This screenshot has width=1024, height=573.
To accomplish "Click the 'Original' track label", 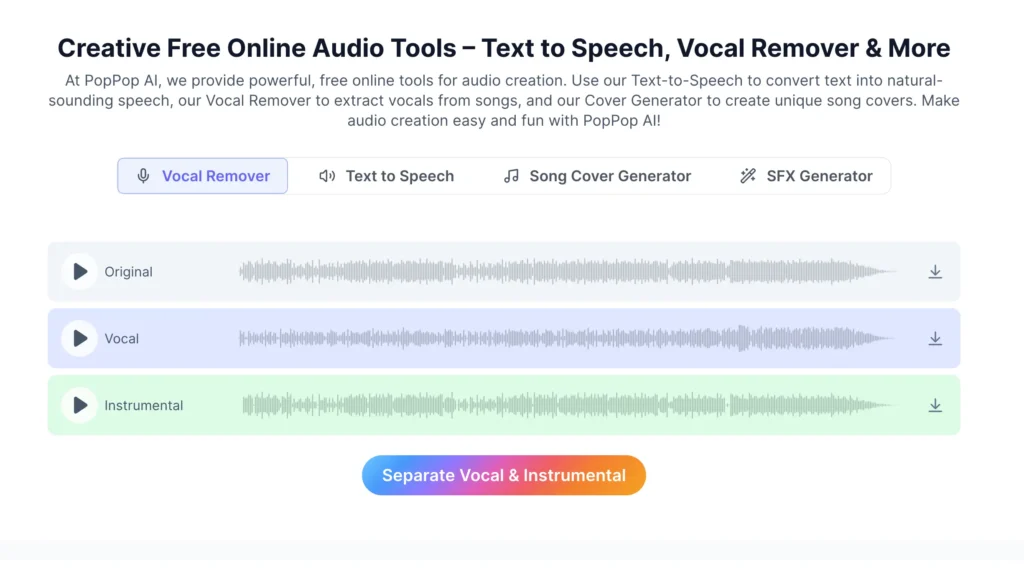I will point(128,272).
